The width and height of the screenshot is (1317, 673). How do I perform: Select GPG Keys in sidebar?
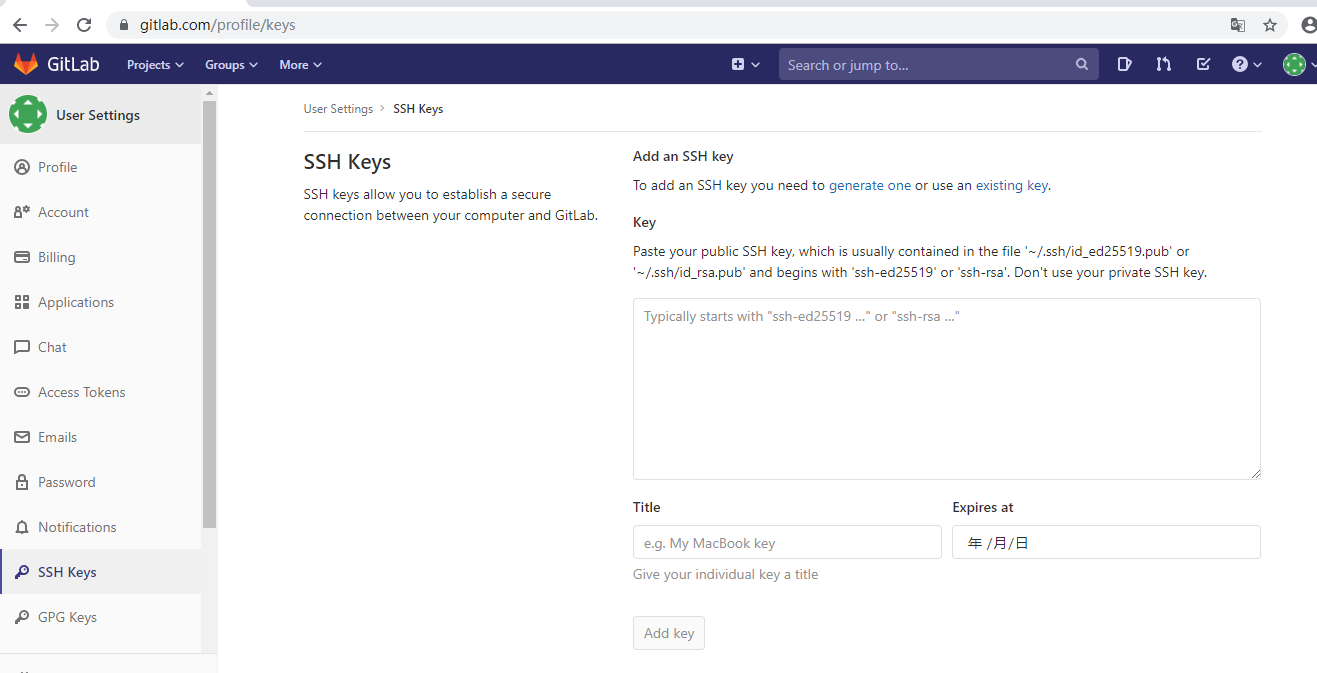[101, 617]
